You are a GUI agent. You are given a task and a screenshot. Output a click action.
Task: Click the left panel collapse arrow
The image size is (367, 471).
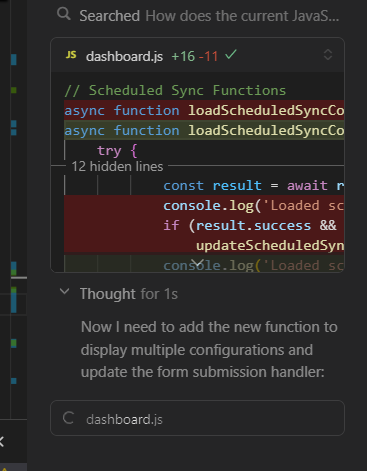[x=2, y=441]
